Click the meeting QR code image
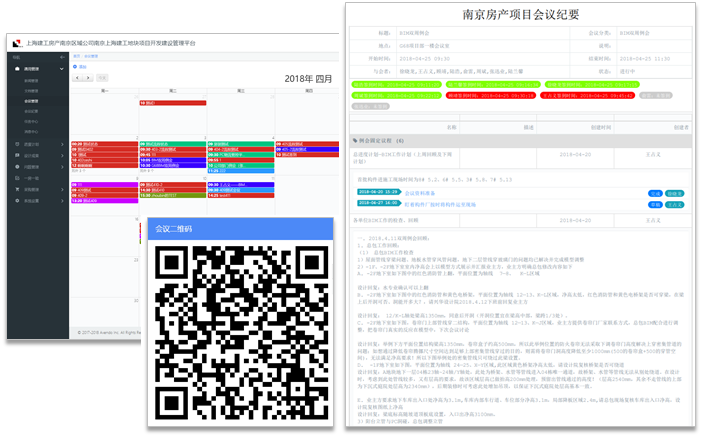 (x=241, y=333)
